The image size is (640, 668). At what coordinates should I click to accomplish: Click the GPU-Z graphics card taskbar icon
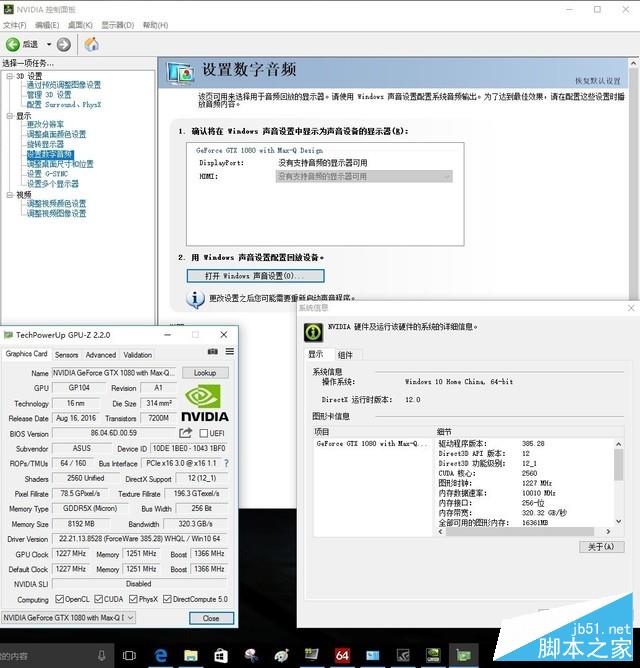(463, 655)
